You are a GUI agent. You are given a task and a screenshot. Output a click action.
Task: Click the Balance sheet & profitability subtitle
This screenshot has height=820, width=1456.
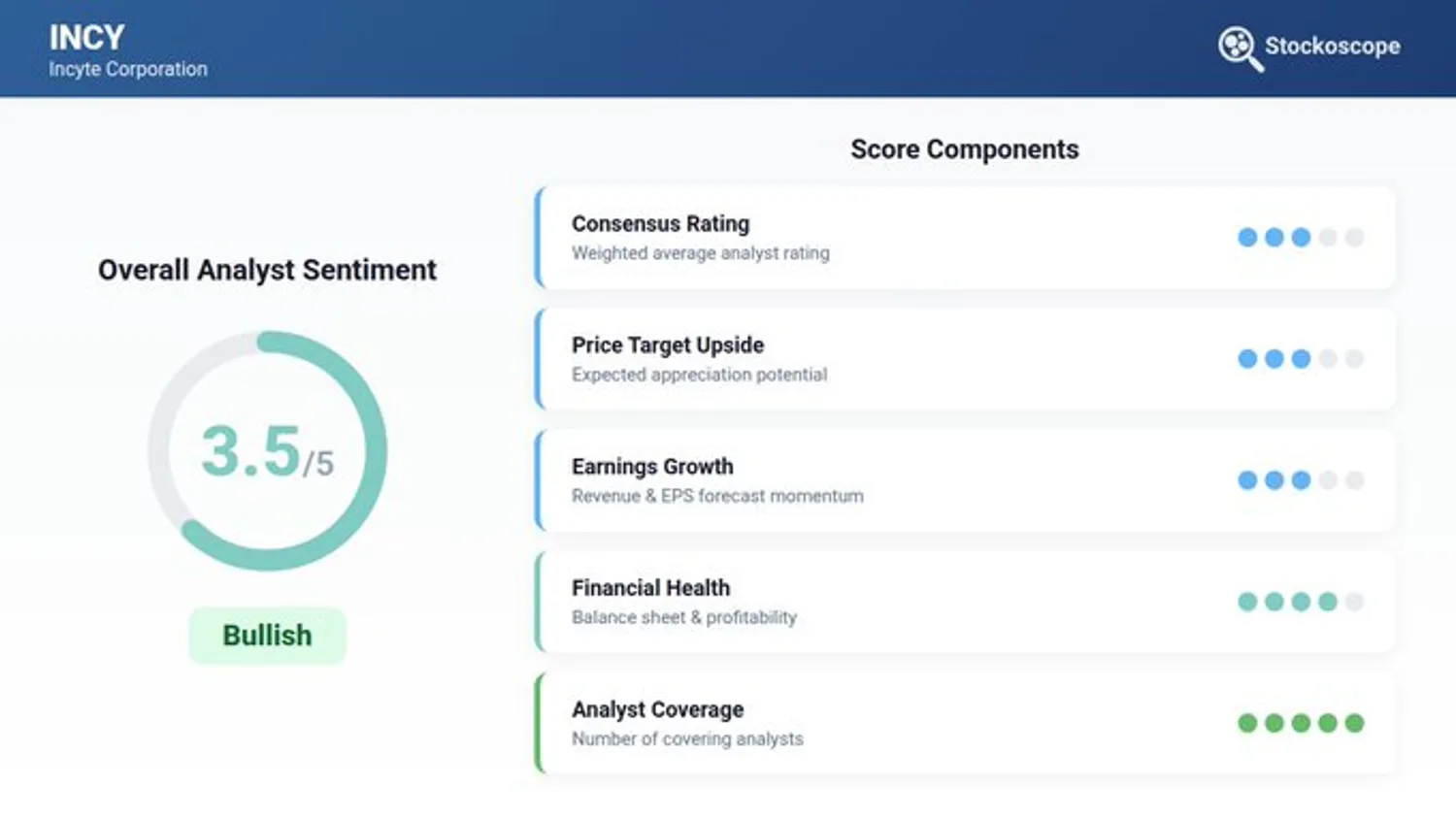684,617
